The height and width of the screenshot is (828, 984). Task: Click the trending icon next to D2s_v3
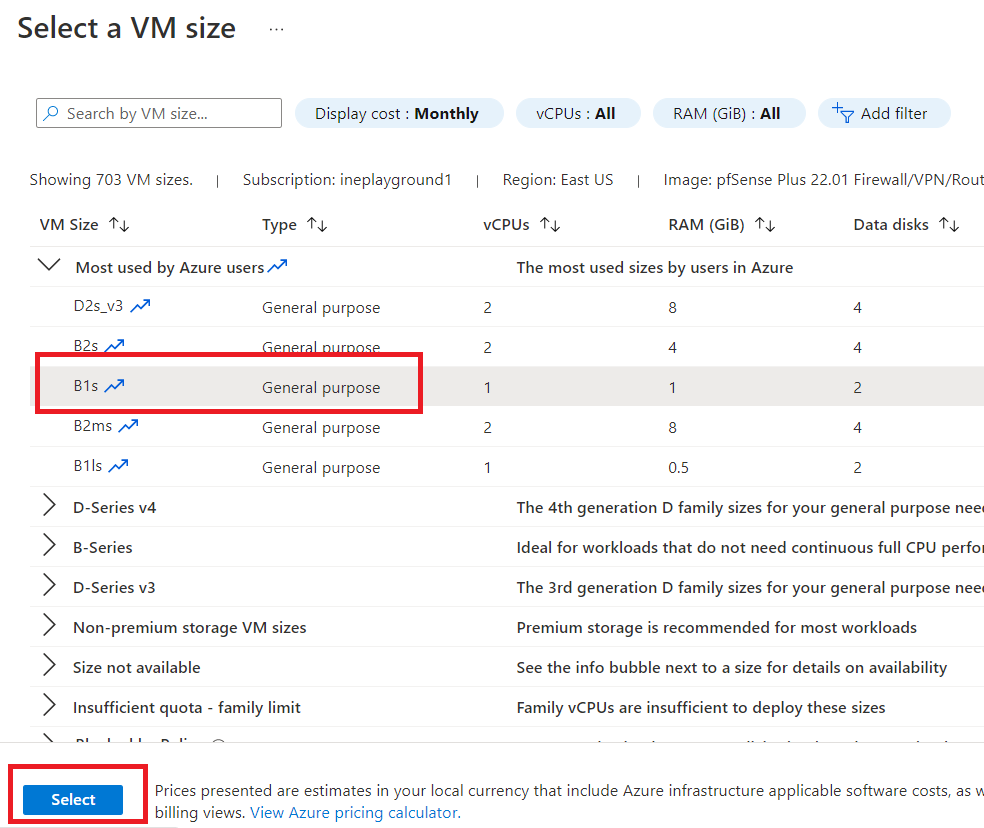pos(140,306)
